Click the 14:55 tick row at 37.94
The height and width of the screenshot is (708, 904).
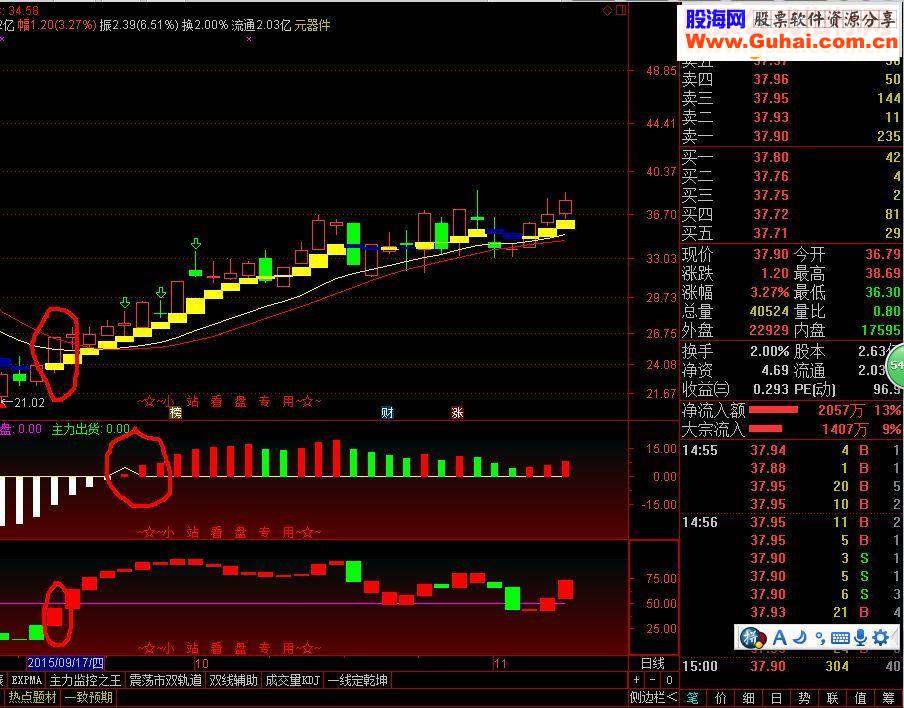[x=792, y=450]
